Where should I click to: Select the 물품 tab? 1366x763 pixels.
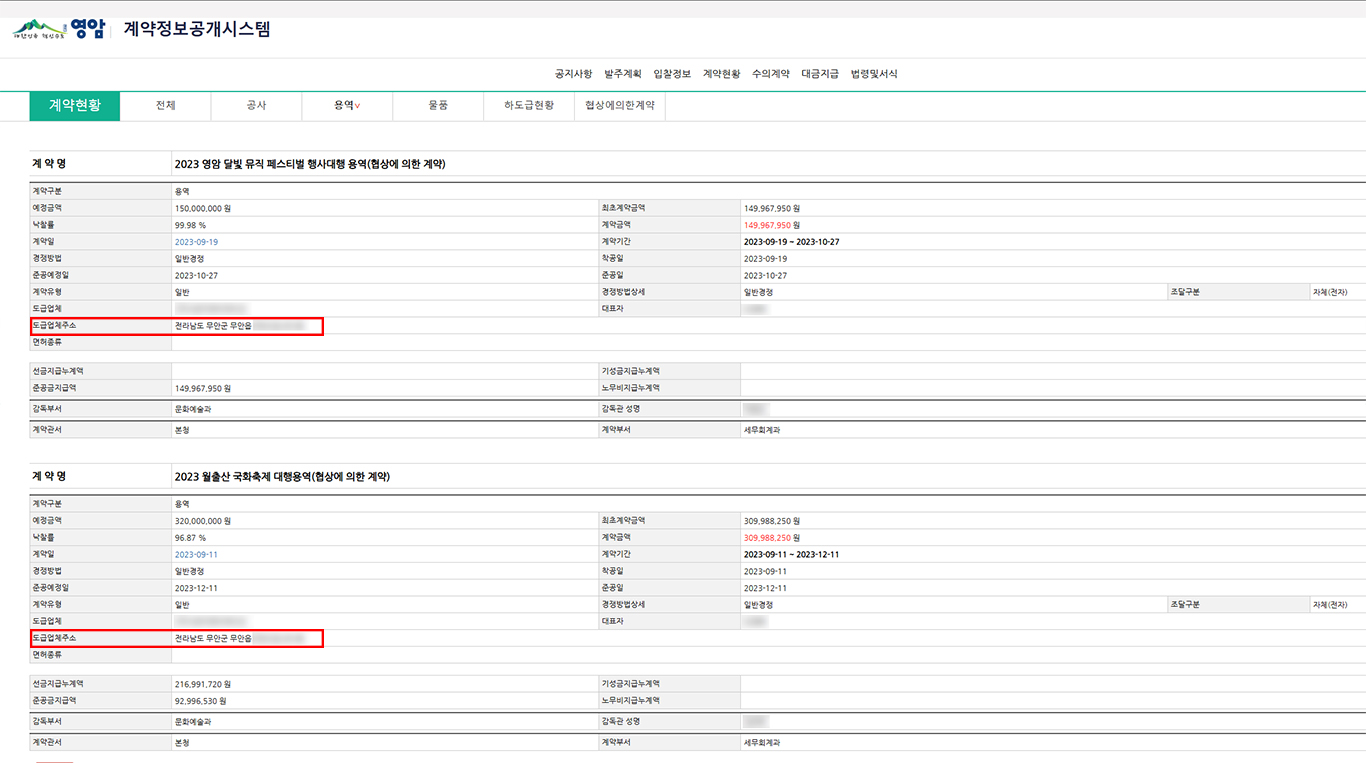click(437, 106)
